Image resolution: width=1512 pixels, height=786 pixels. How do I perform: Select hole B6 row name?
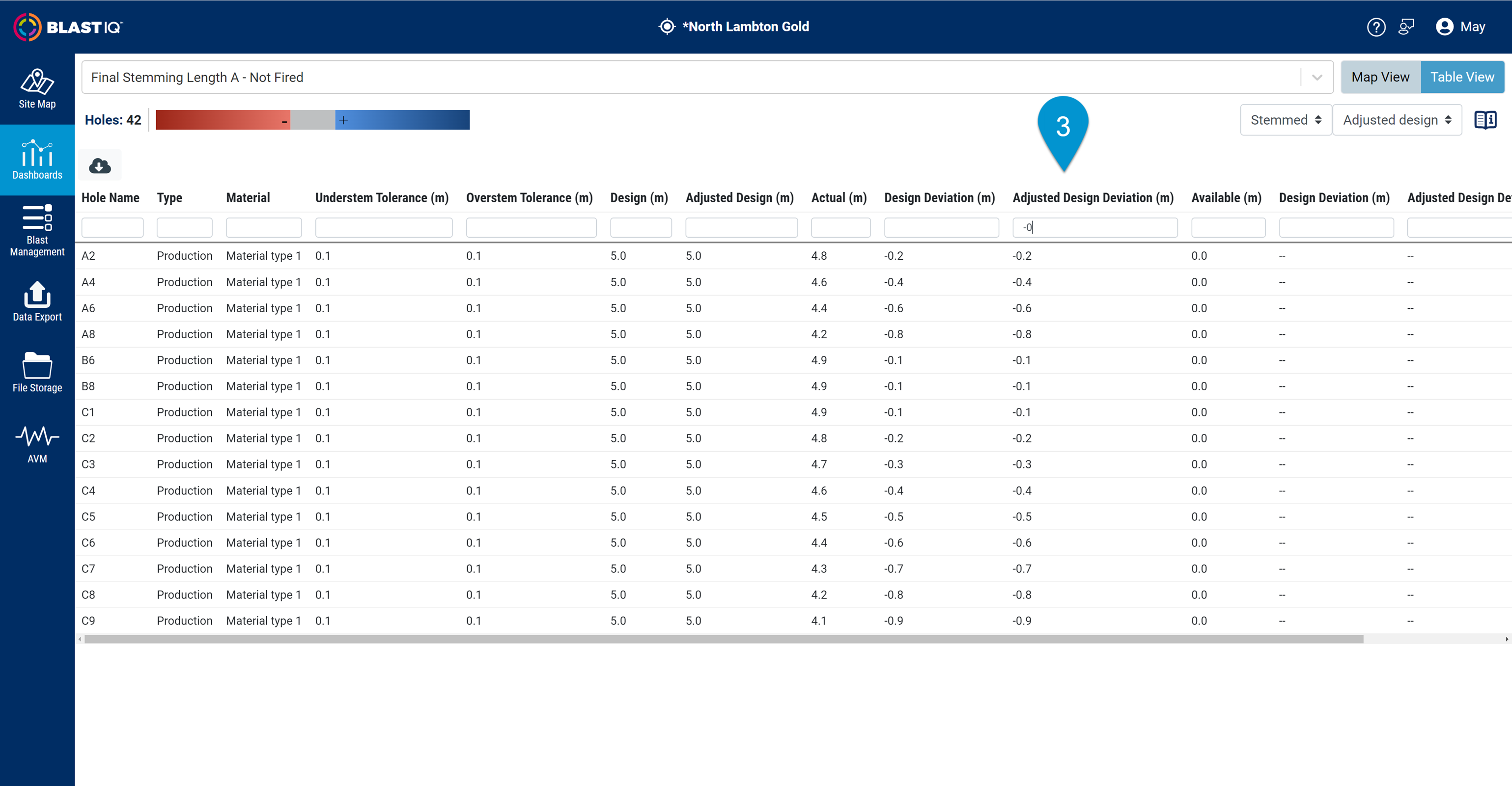[88, 360]
